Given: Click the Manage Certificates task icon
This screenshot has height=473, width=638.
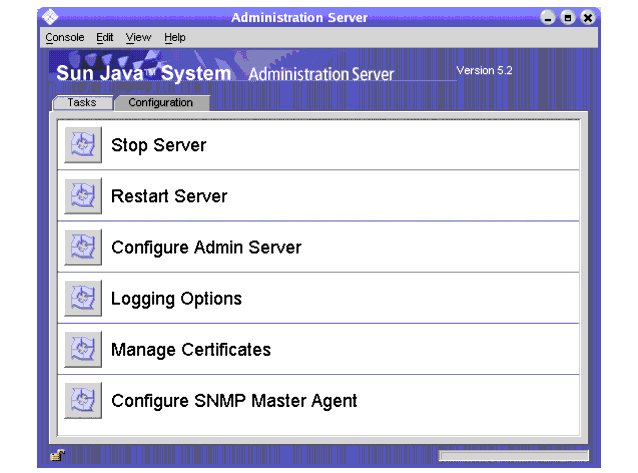Looking at the screenshot, I should (x=83, y=349).
